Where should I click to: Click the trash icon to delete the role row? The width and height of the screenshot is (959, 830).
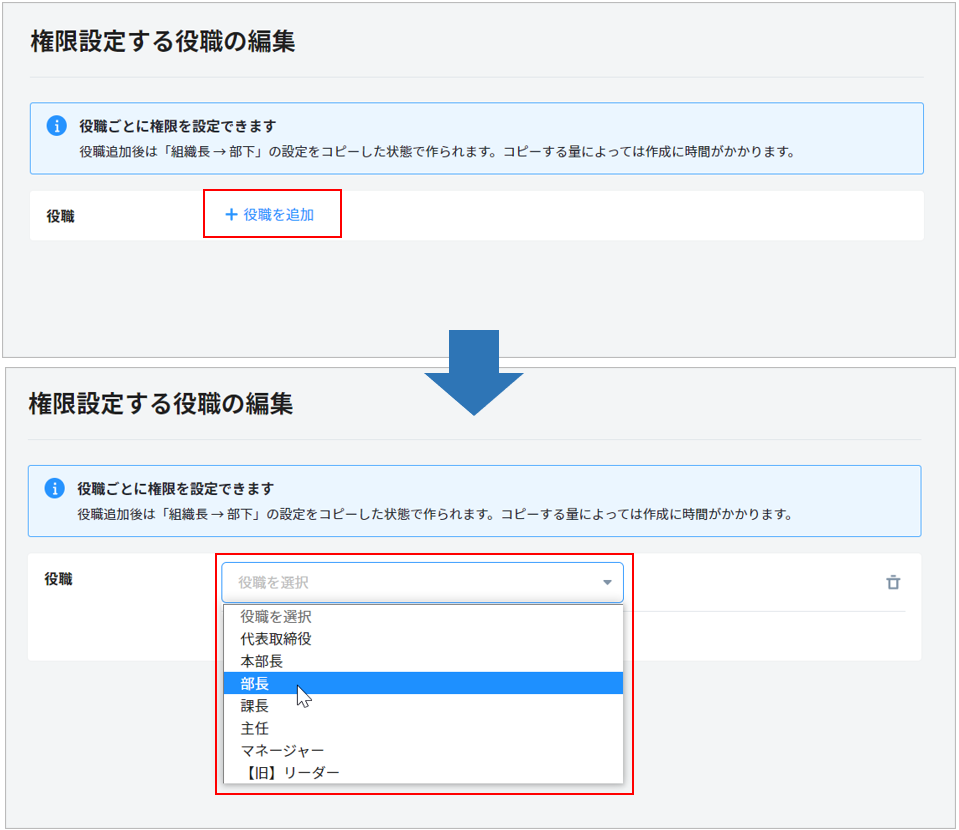893,582
